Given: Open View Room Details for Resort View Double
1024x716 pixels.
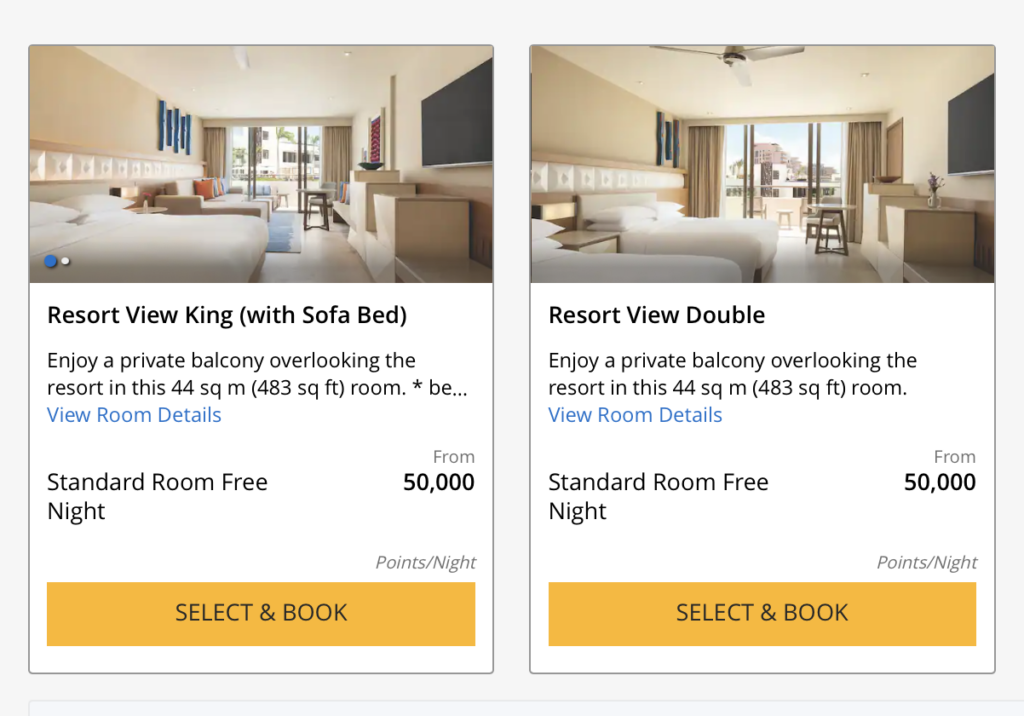Looking at the screenshot, I should [x=634, y=414].
